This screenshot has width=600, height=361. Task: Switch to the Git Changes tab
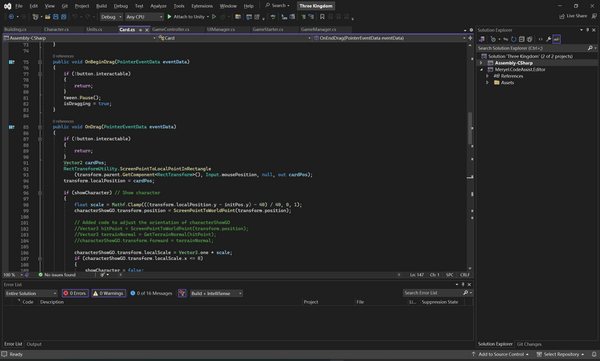[529, 344]
